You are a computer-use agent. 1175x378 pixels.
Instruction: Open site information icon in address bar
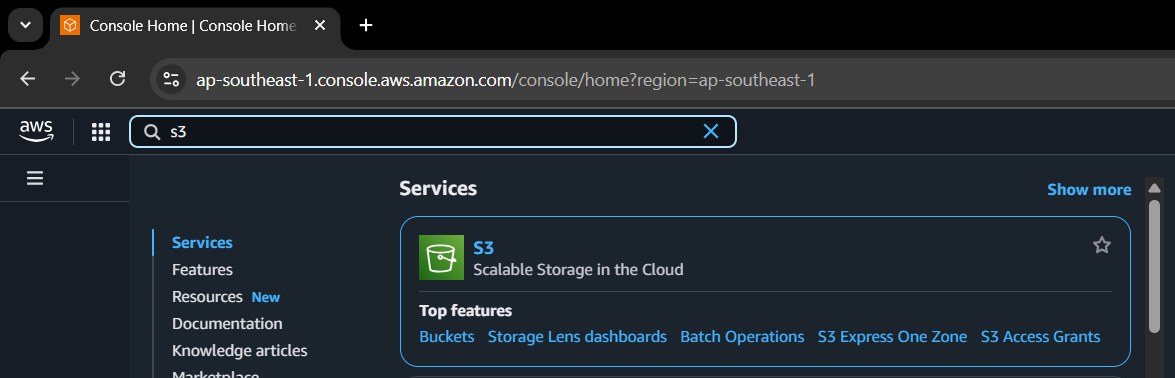(172, 80)
